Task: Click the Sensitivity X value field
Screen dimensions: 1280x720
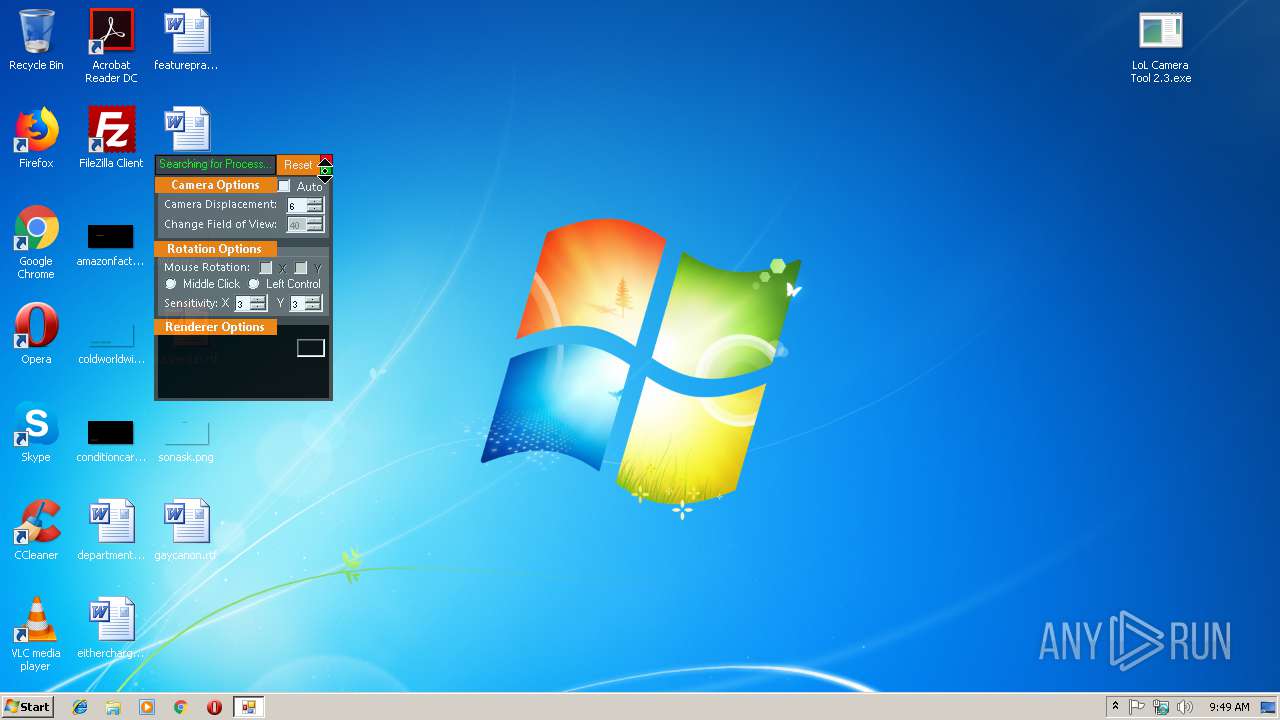Action: pyautogui.click(x=242, y=303)
